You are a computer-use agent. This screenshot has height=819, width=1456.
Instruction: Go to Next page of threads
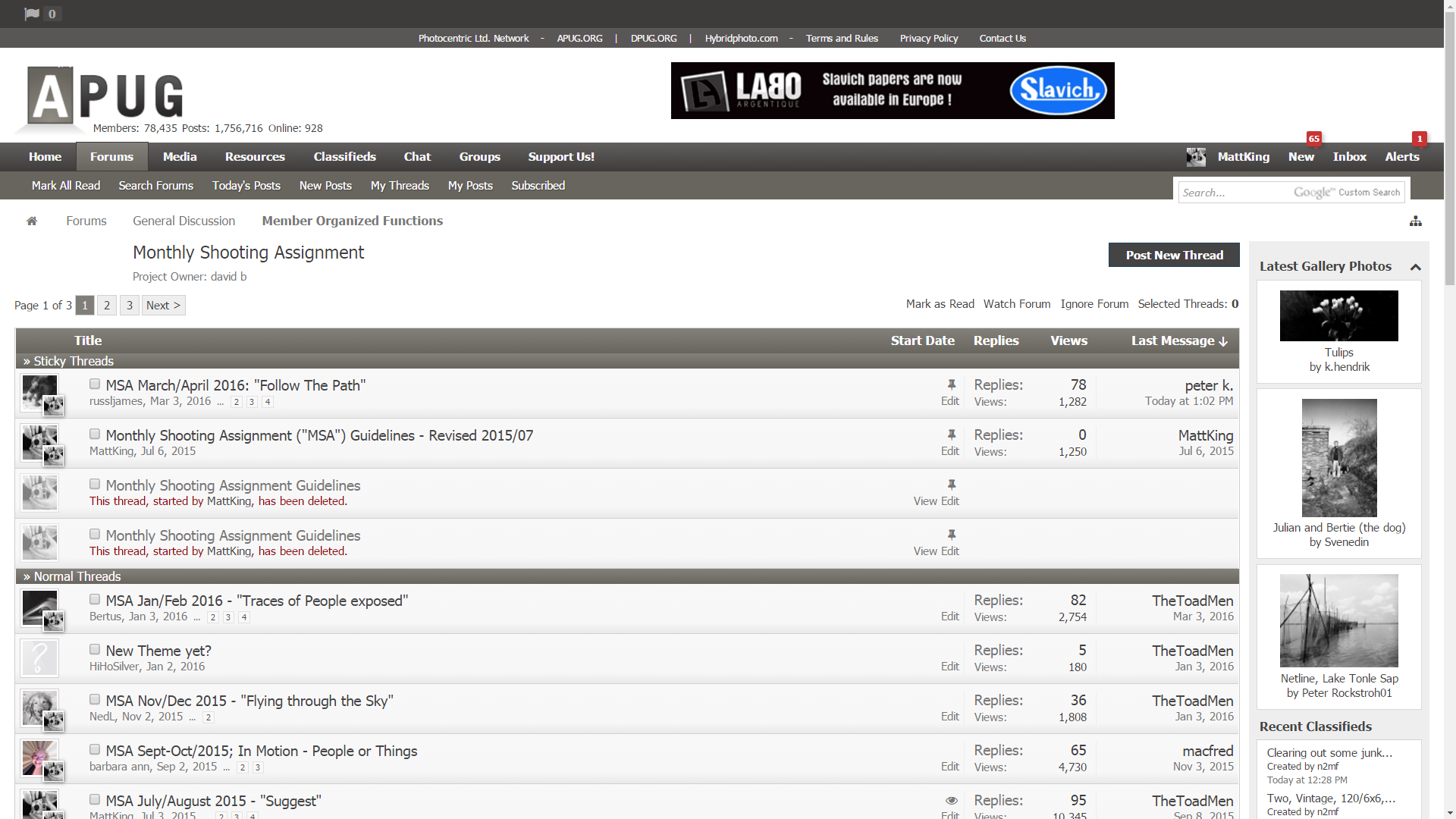(163, 306)
